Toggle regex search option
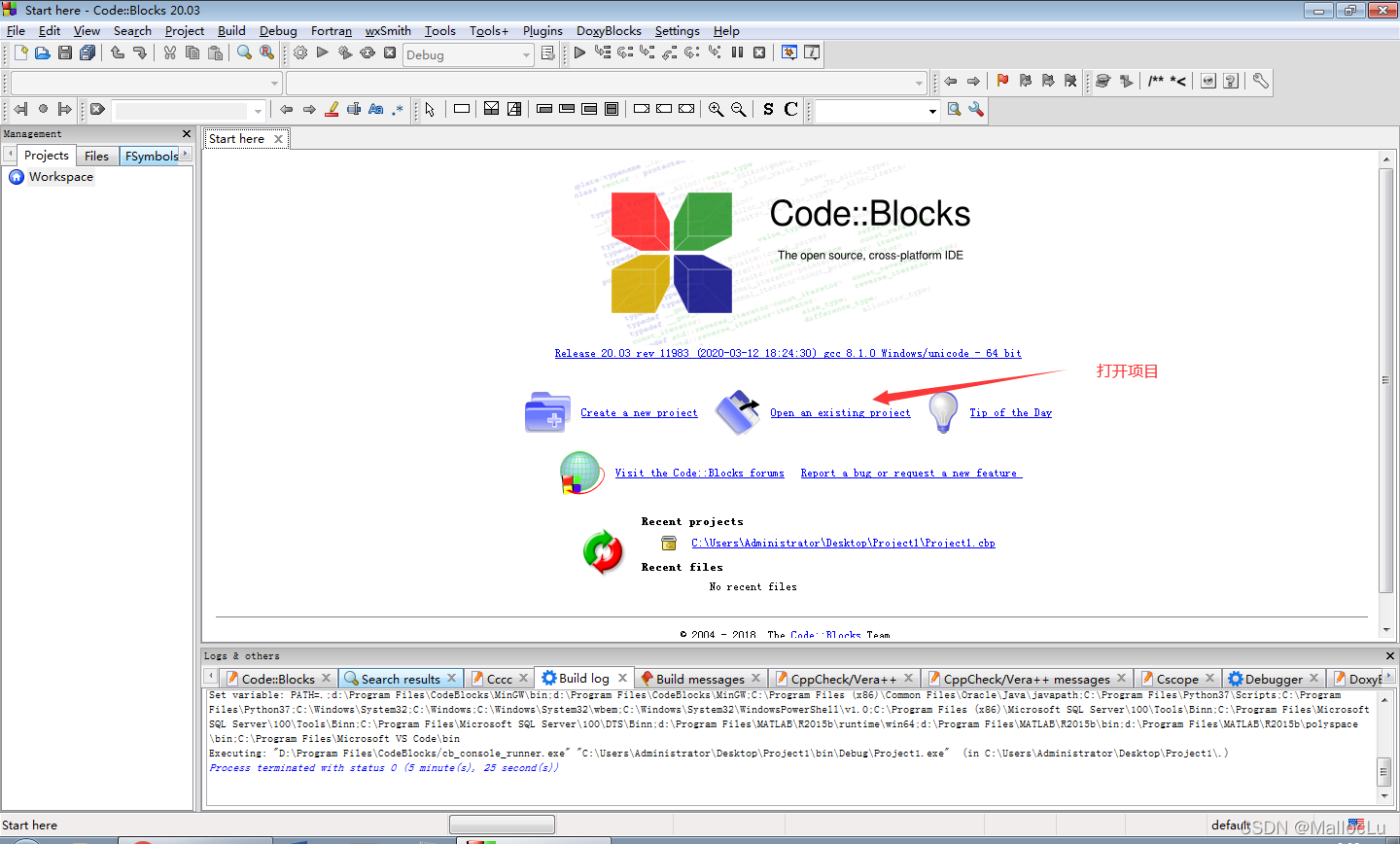 pos(399,110)
